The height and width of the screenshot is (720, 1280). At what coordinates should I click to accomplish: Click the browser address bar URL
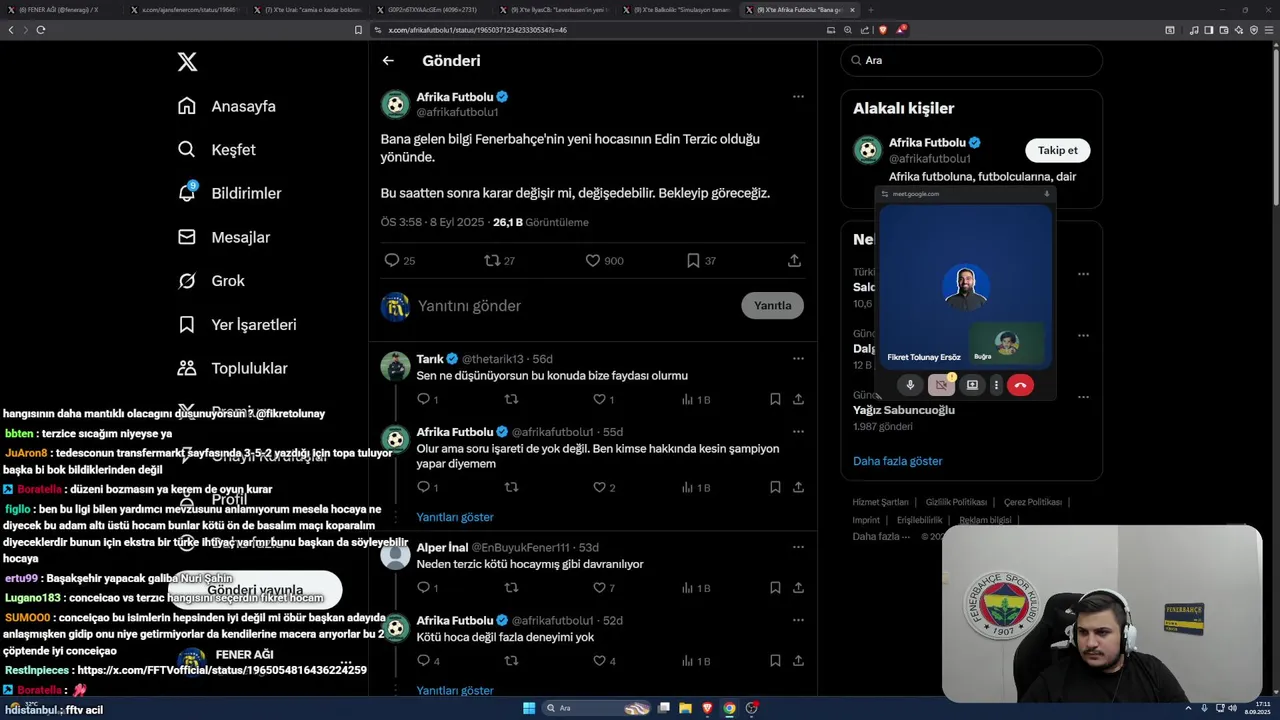[x=478, y=30]
